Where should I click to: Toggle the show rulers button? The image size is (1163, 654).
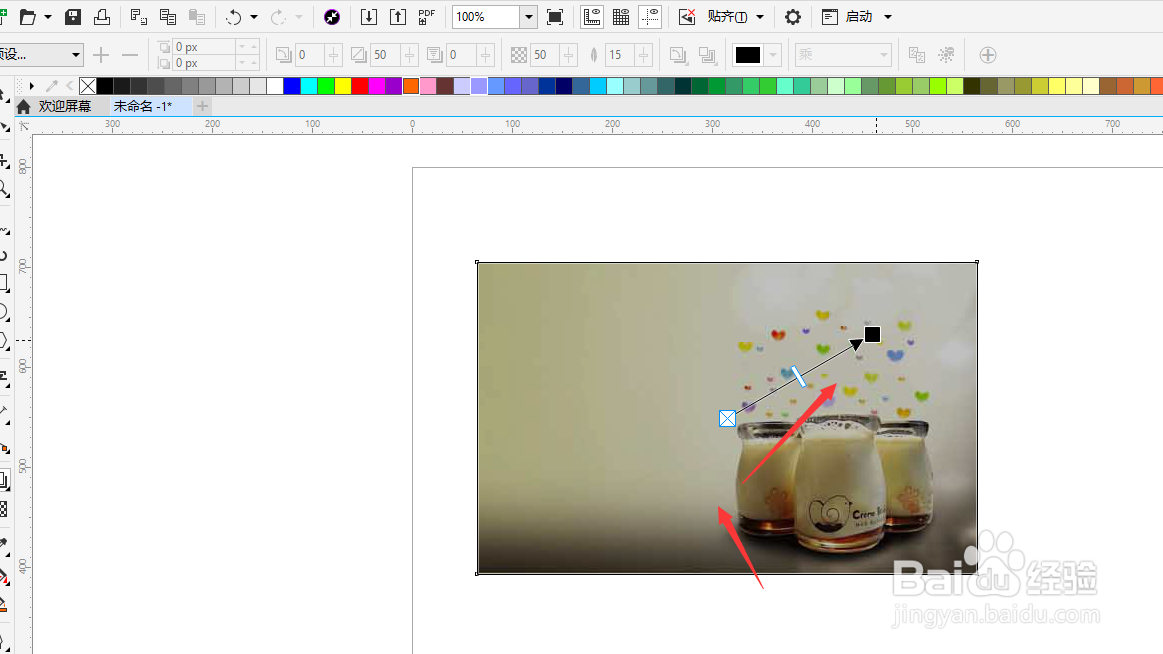pos(592,16)
